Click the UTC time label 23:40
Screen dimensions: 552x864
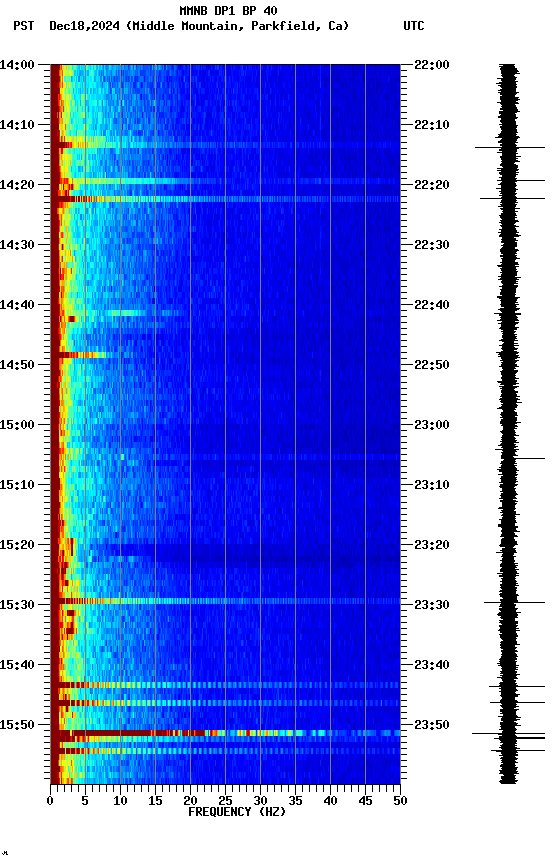[432, 665]
